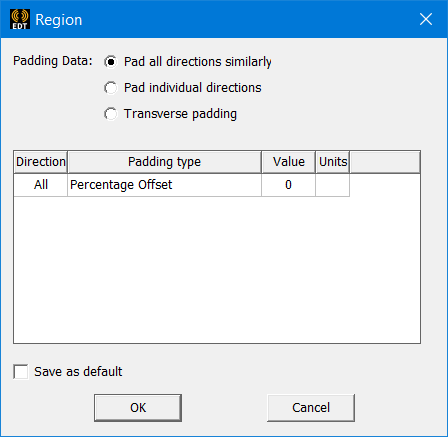Click the blank column header after Units

click(x=385, y=162)
